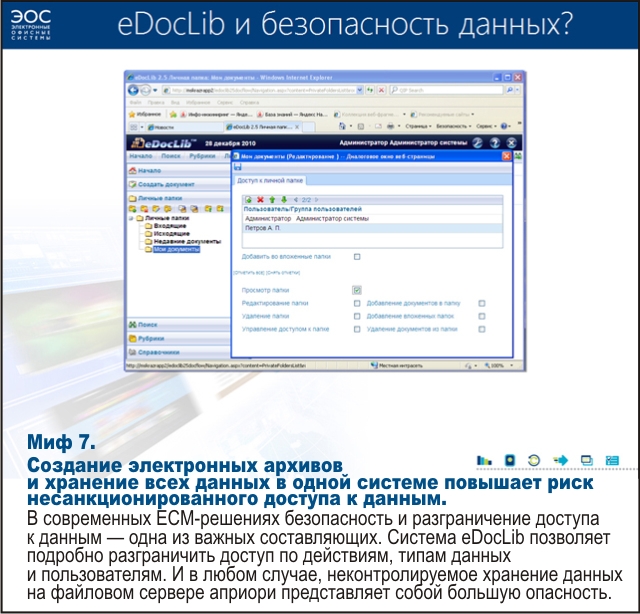Open the Справочники section in sidebar
Screen dimensions: 640x614
178,352
